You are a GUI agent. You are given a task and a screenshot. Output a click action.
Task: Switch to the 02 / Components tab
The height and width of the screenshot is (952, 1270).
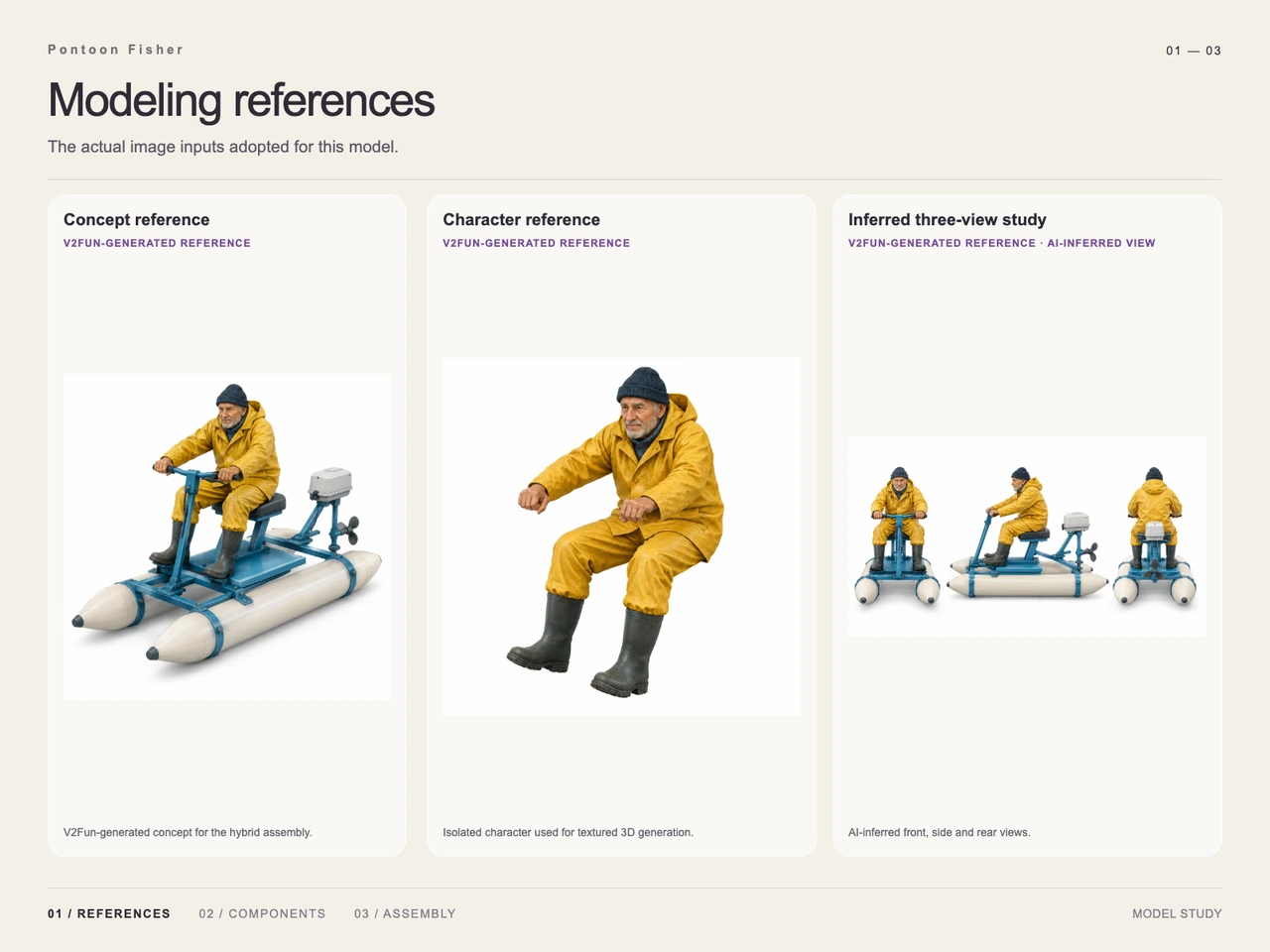point(262,913)
